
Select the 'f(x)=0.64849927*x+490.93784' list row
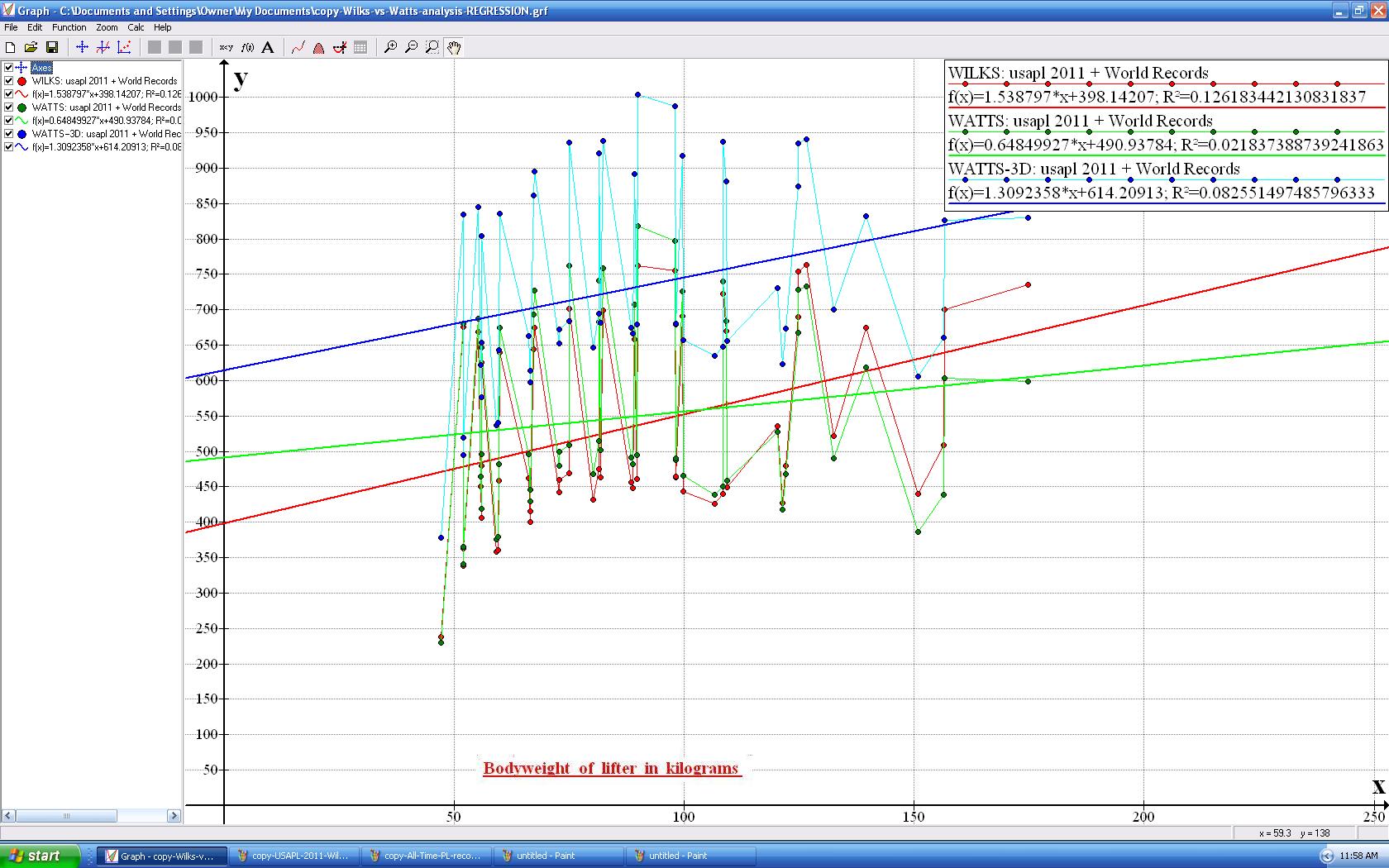(x=106, y=121)
